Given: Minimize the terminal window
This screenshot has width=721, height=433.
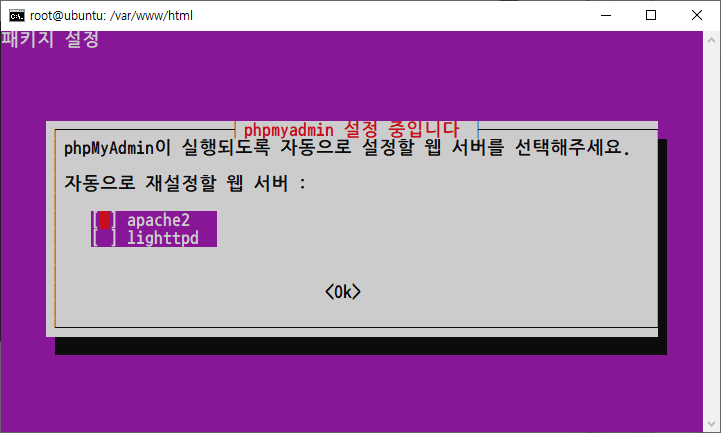Looking at the screenshot, I should click(x=606, y=15).
